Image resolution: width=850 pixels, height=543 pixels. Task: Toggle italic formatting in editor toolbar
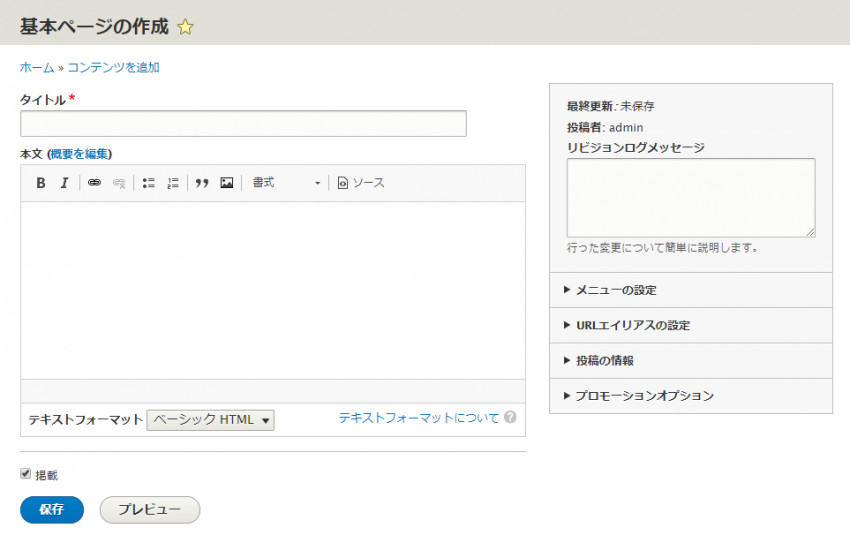(65, 183)
